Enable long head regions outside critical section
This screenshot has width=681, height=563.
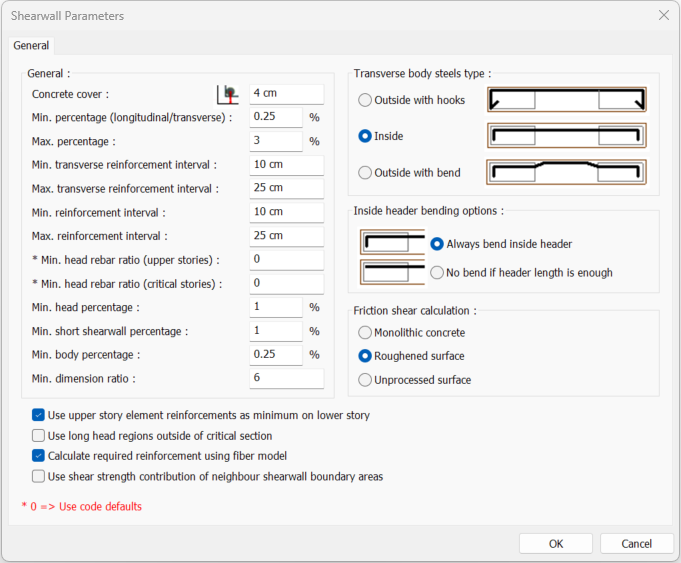coord(38,436)
